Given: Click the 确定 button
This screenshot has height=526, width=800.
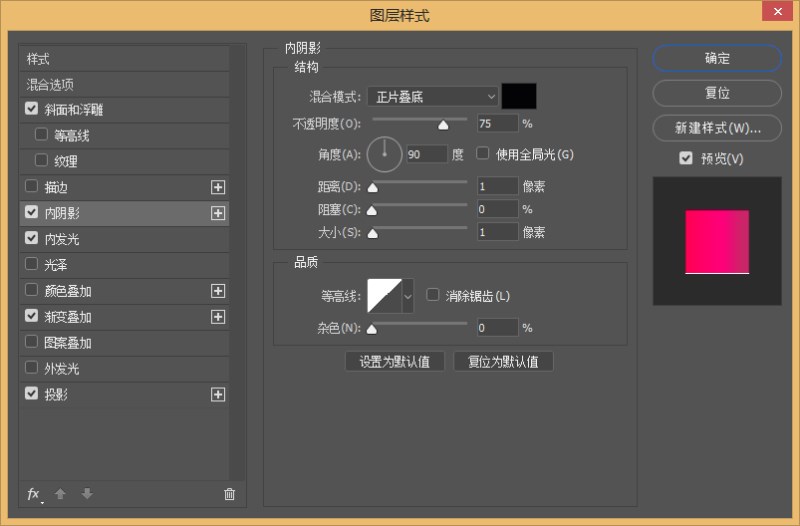Looking at the screenshot, I should (x=717, y=58).
